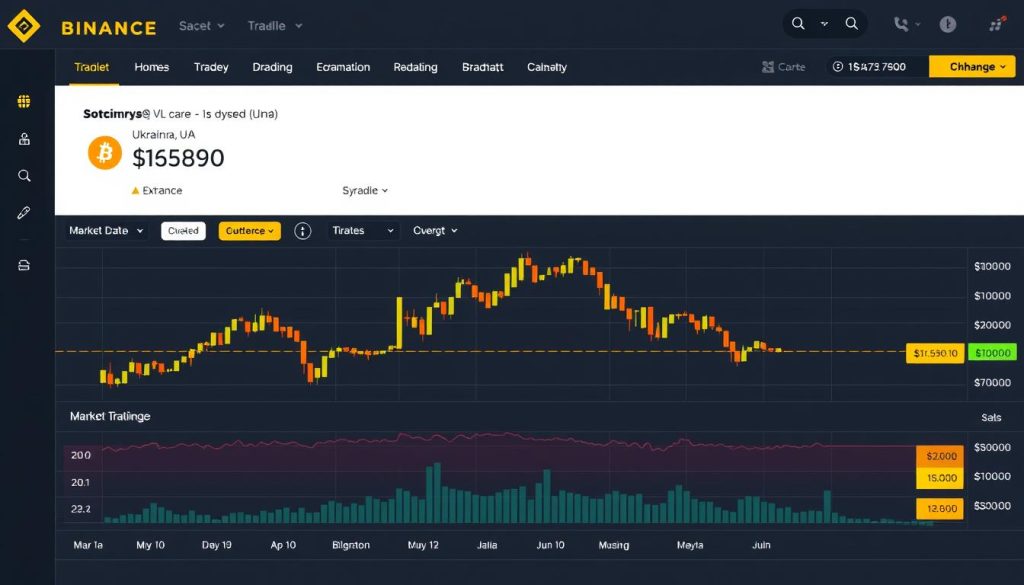Expand the Sacet dropdown menu
This screenshot has height=585, width=1024.
point(202,26)
